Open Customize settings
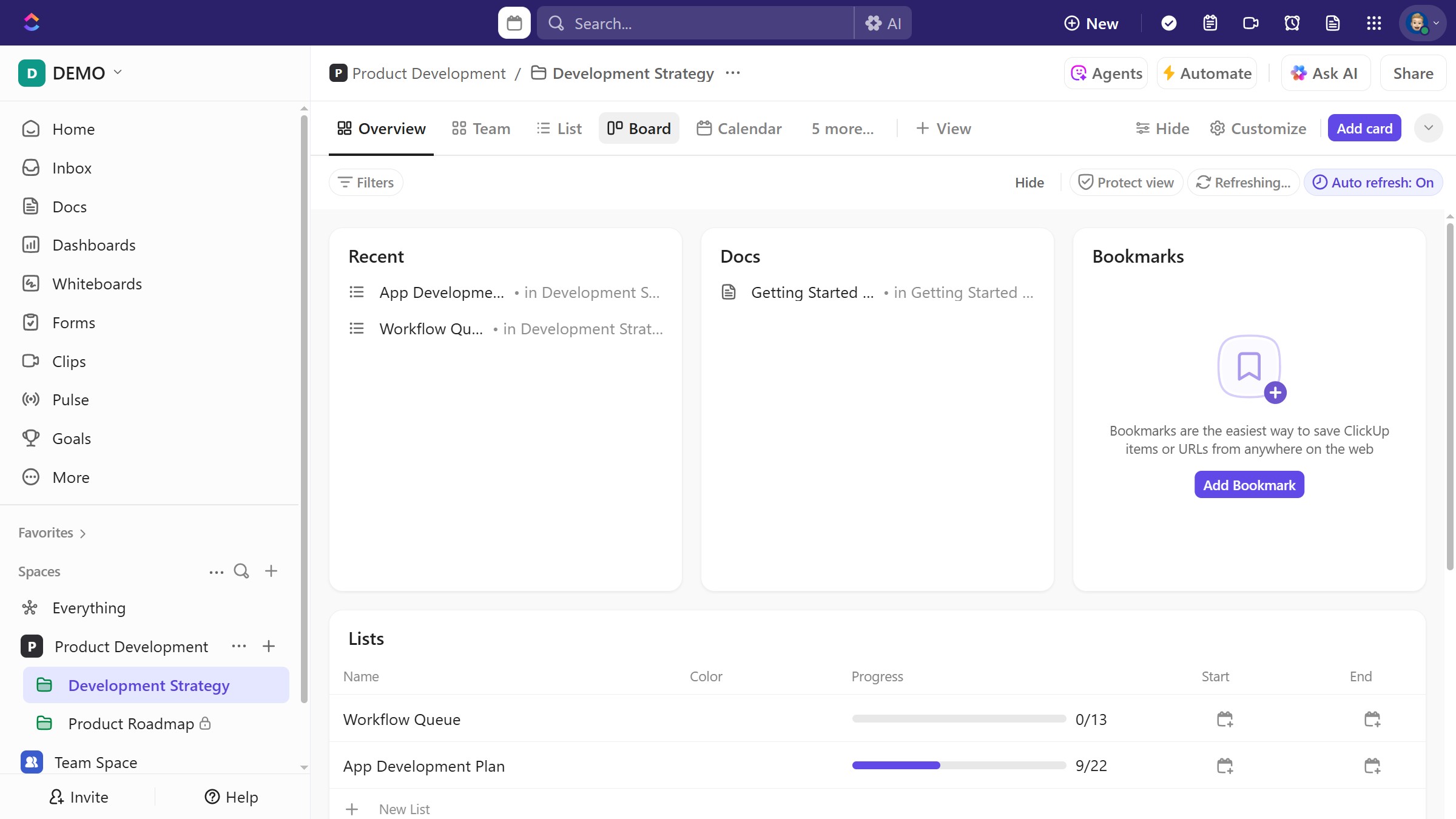This screenshot has height=819, width=1456. pyautogui.click(x=1258, y=129)
